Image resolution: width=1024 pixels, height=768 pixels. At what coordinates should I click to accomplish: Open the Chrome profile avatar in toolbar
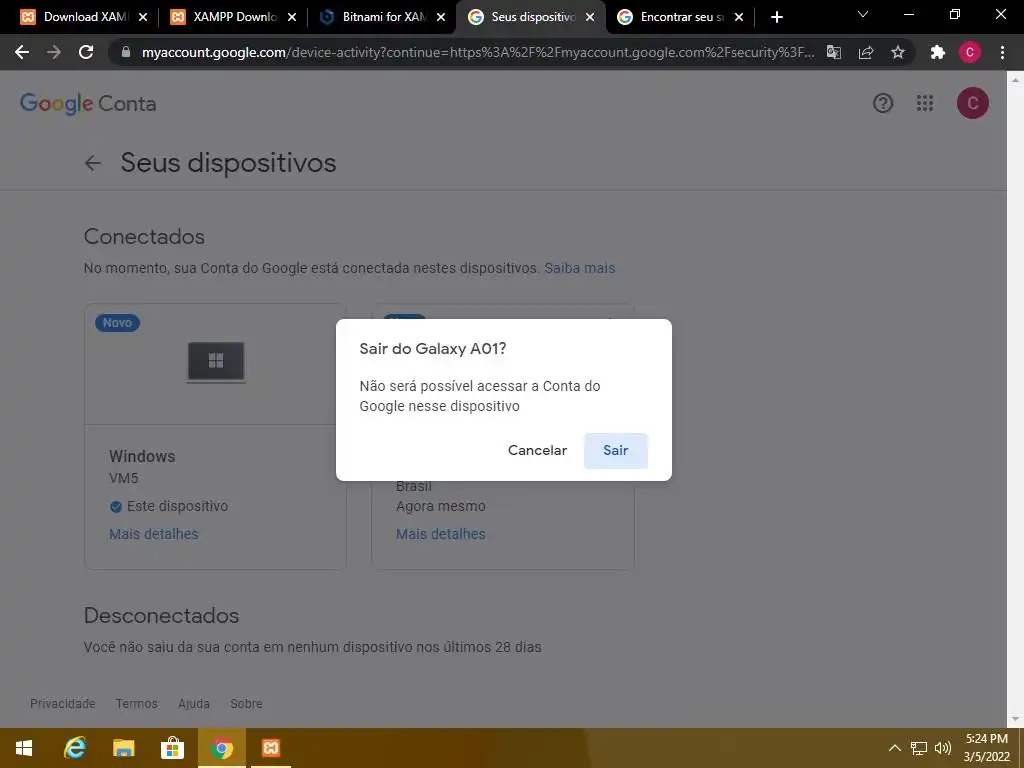(x=969, y=52)
